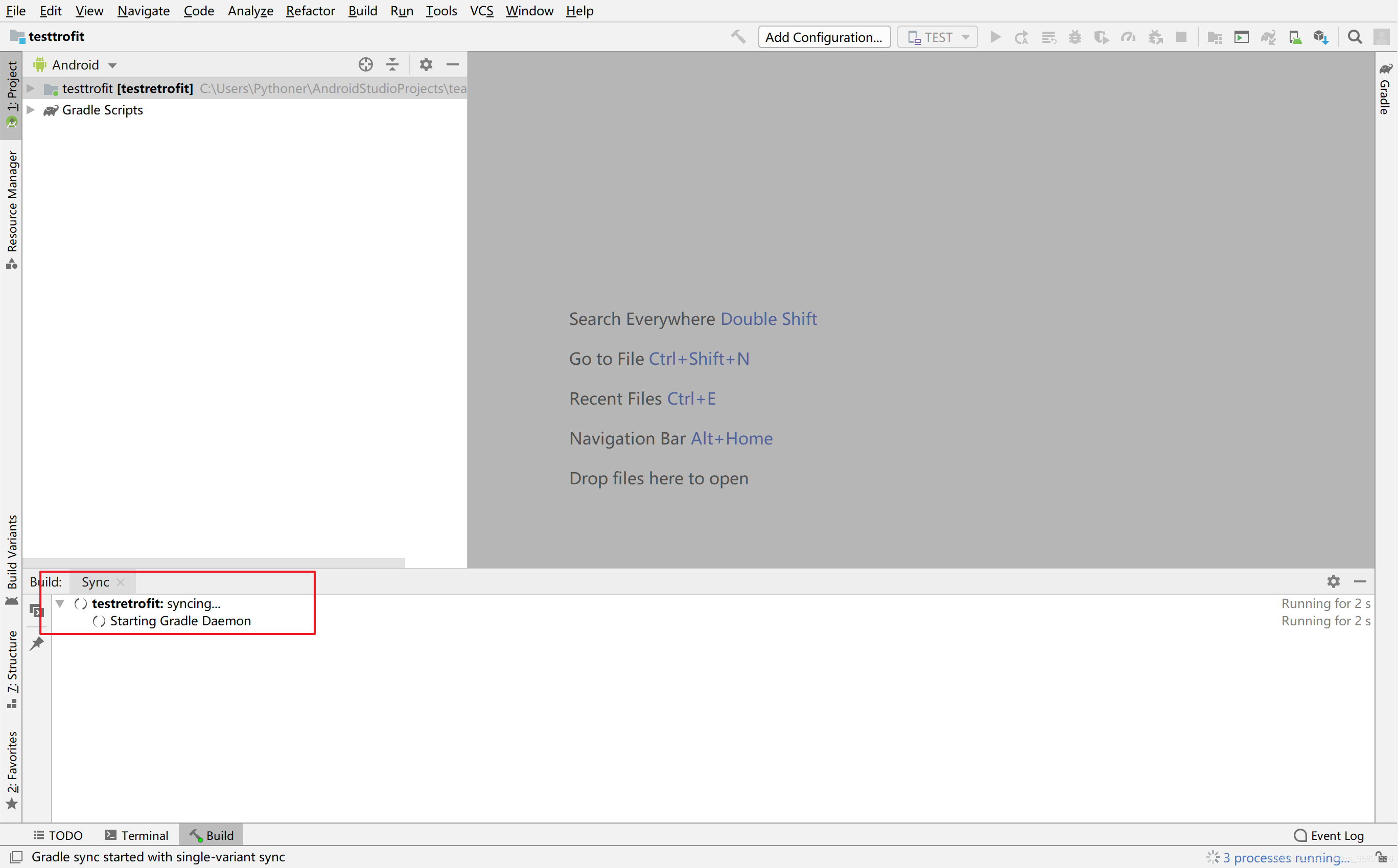
Task: Toggle the 1: Project side tab
Action: point(11,96)
